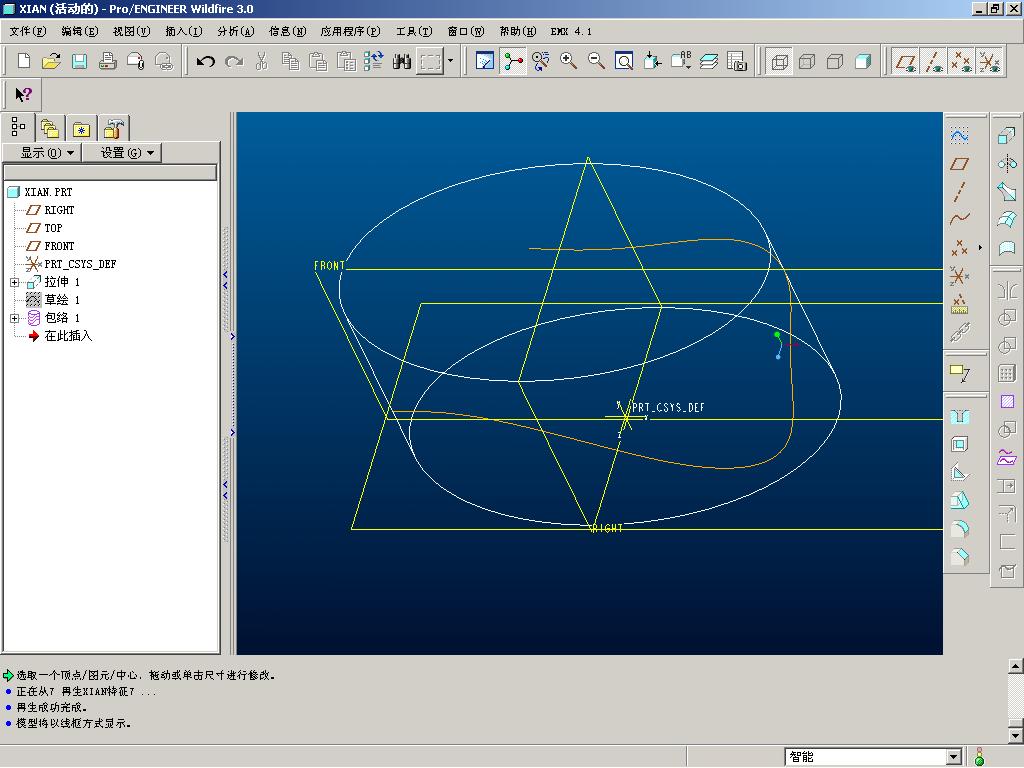Undo the last operation
The width and height of the screenshot is (1024, 768).
point(206,61)
